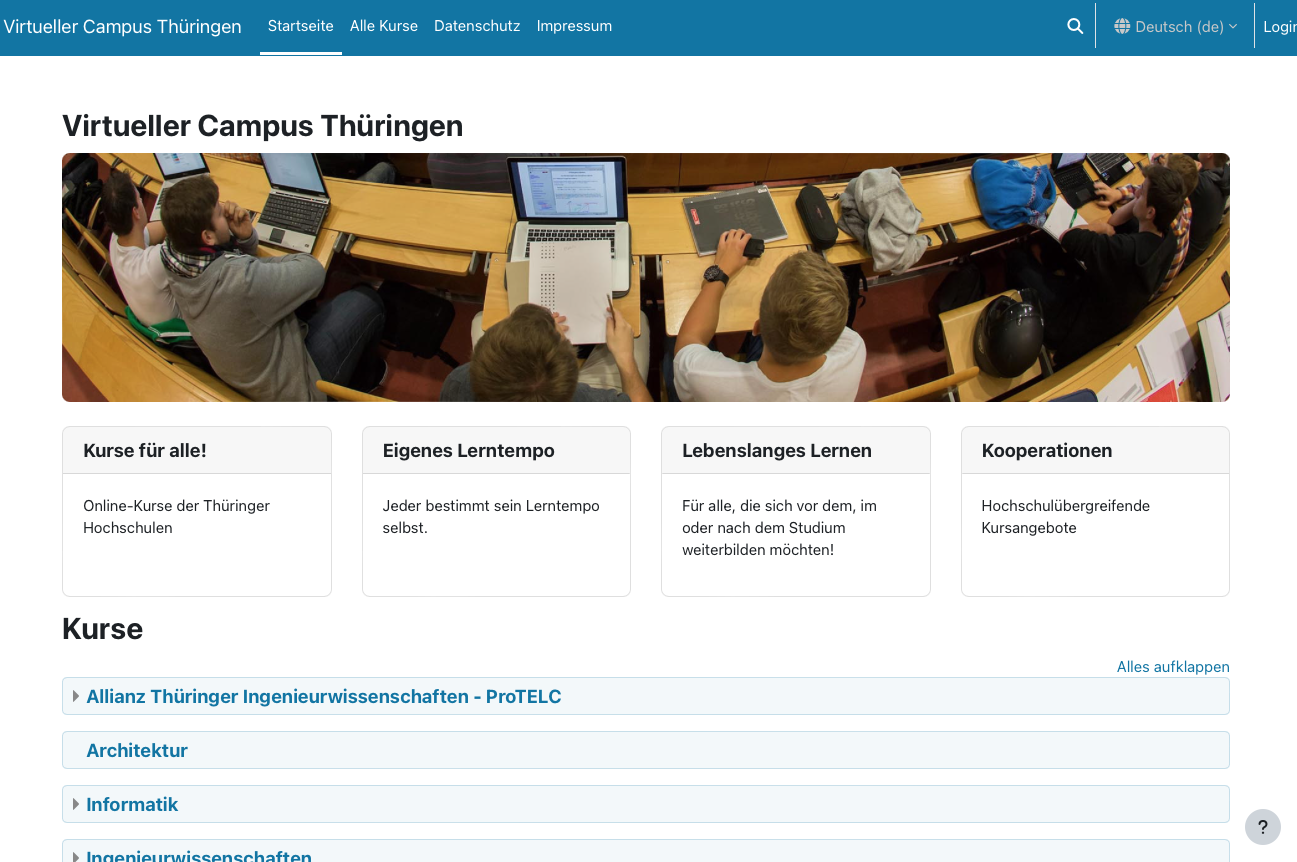Open Allianz Thüringer Ingenieurwissenschaften - ProTELC link
Image resolution: width=1297 pixels, height=862 pixels.
[x=323, y=697]
